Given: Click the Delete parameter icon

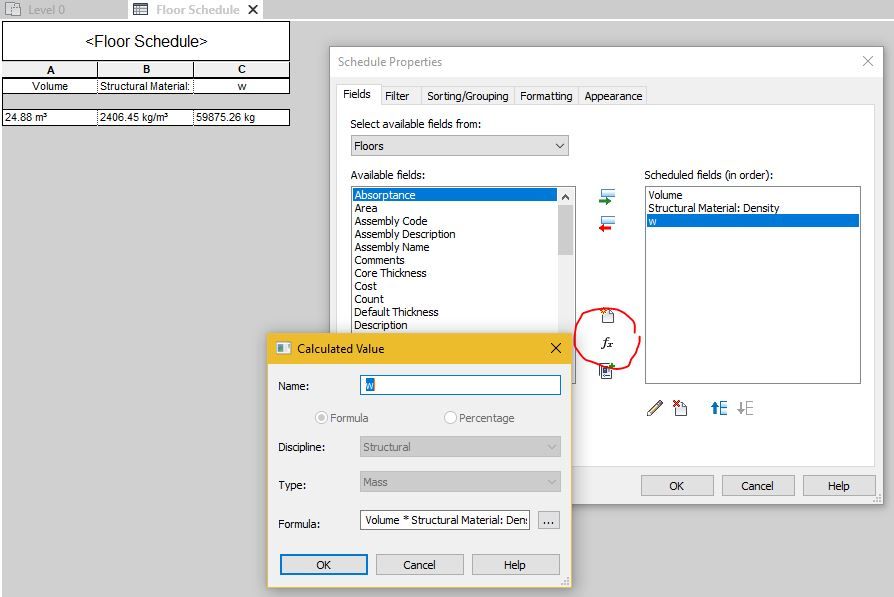Looking at the screenshot, I should [x=680, y=408].
